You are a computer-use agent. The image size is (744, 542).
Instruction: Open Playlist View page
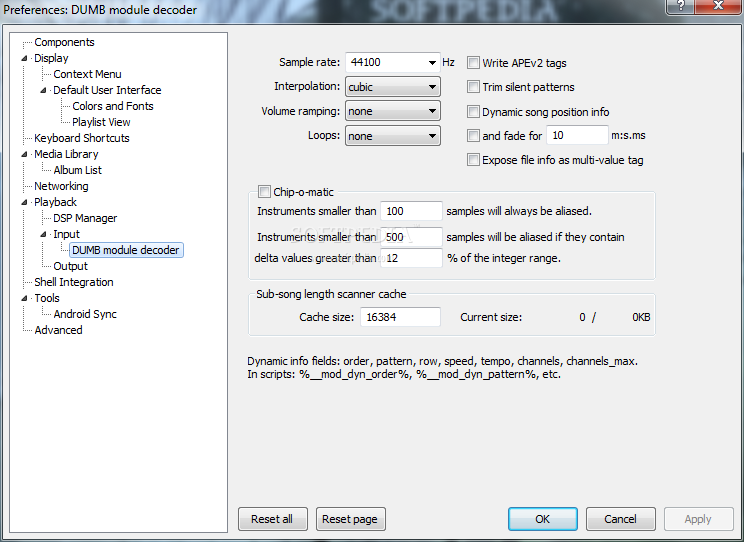101,122
